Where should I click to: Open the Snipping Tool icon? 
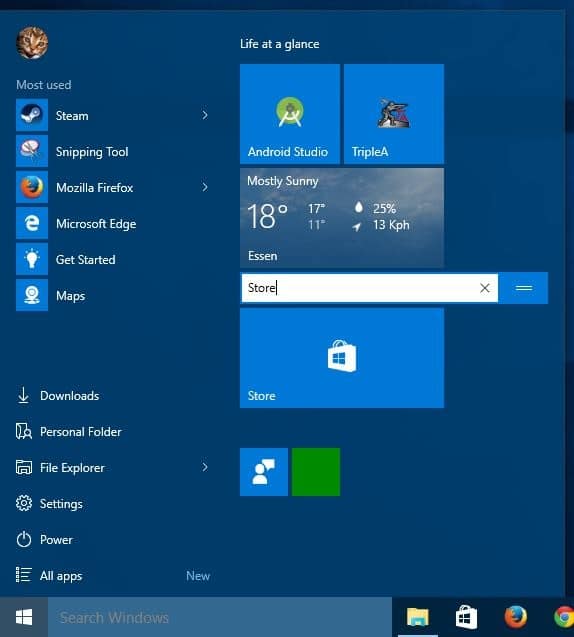(32, 151)
